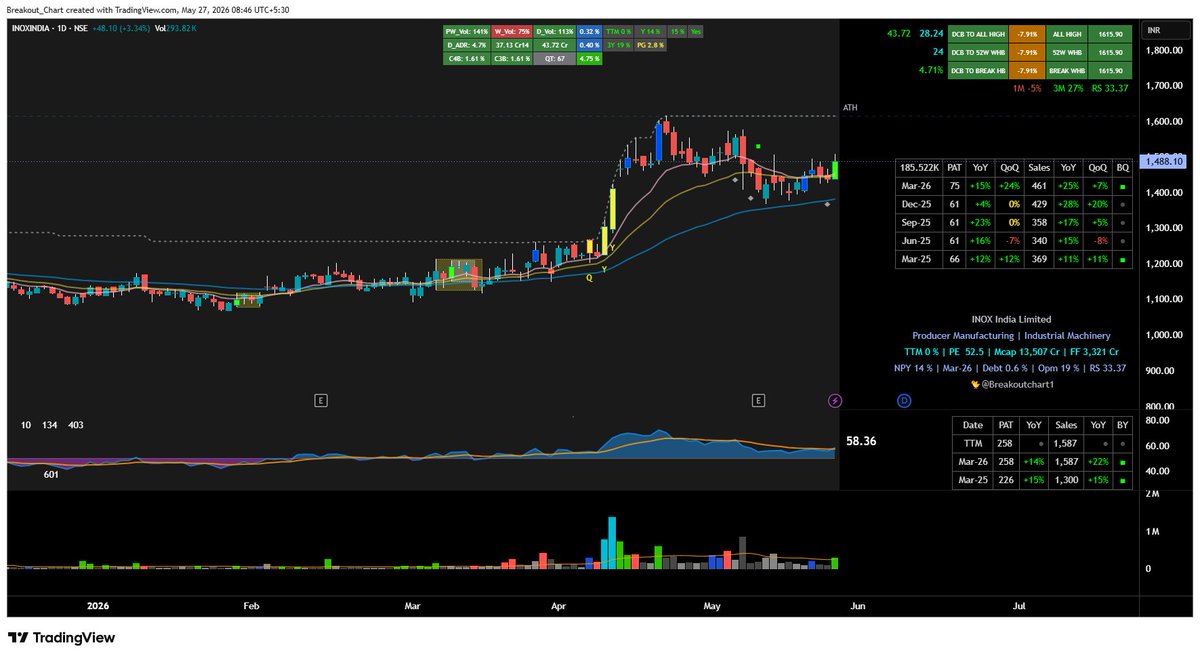Click the January earnings E marker
Viewport: 1200px width, 658px height.
click(321, 400)
